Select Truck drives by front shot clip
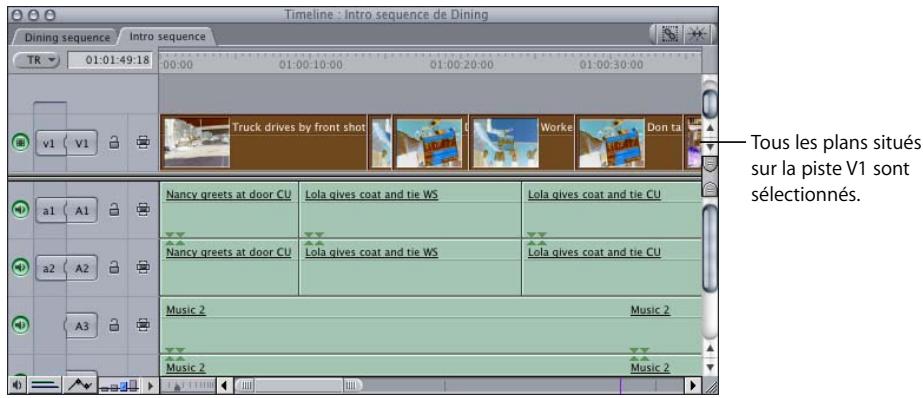 point(263,143)
